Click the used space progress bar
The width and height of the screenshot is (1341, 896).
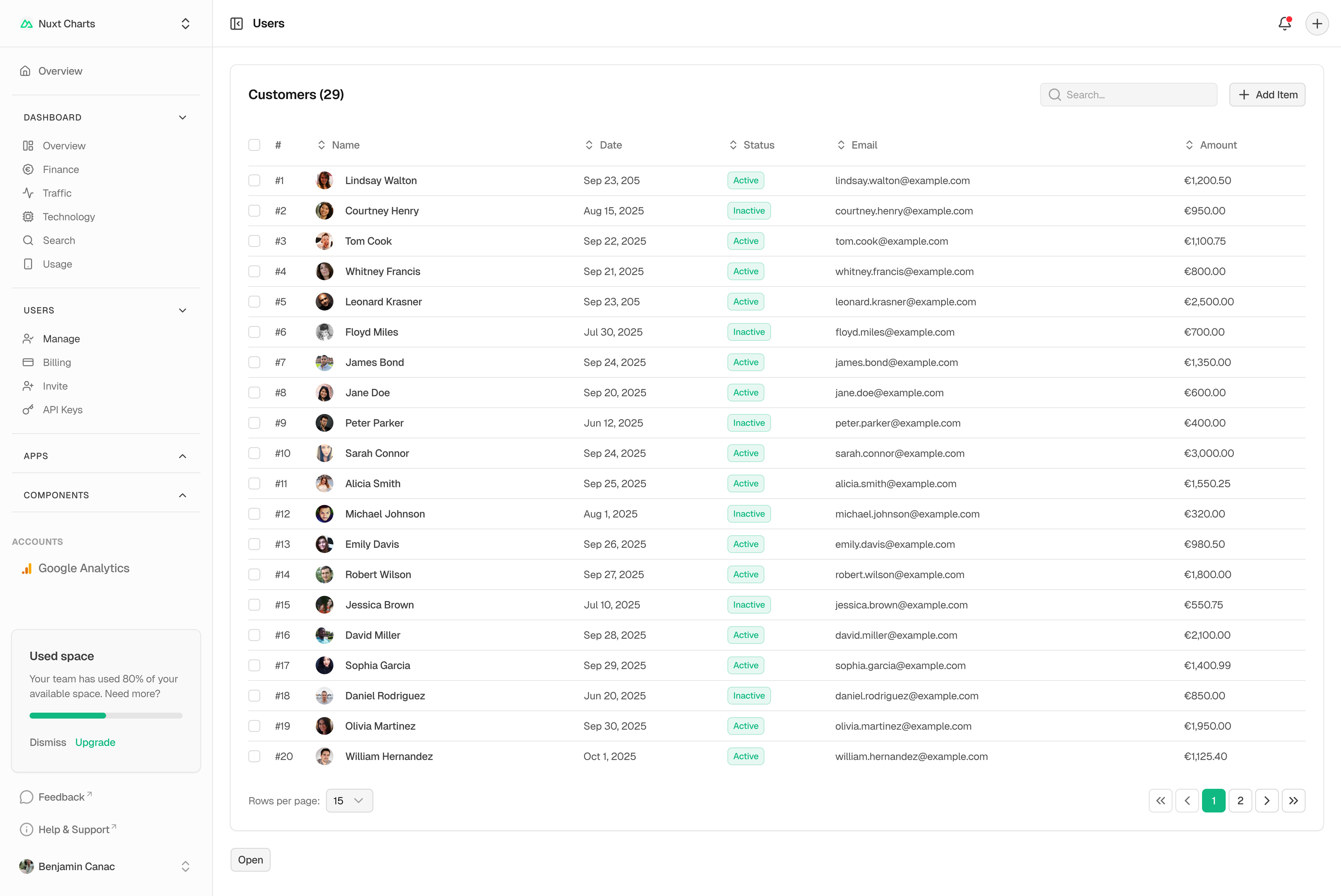pyautogui.click(x=106, y=715)
